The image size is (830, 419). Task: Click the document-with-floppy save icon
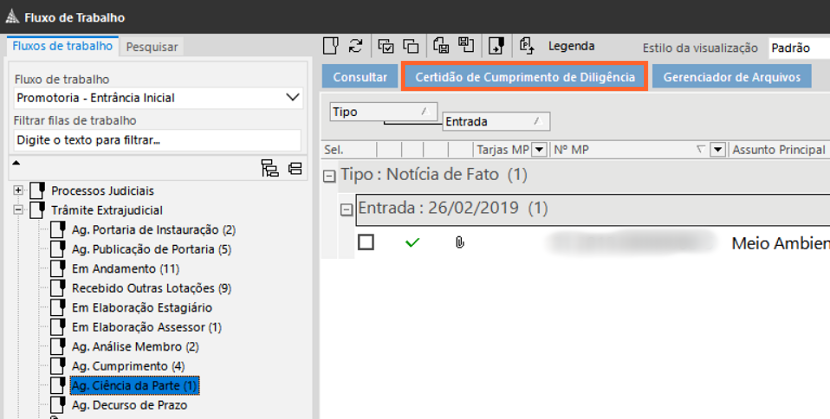441,45
